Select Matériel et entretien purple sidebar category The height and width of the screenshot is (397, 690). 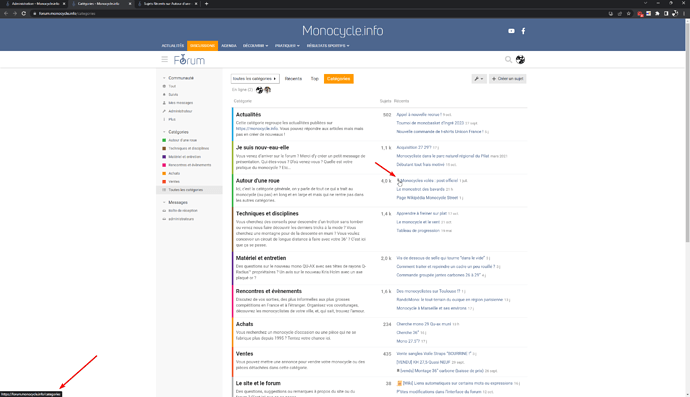[x=184, y=157]
